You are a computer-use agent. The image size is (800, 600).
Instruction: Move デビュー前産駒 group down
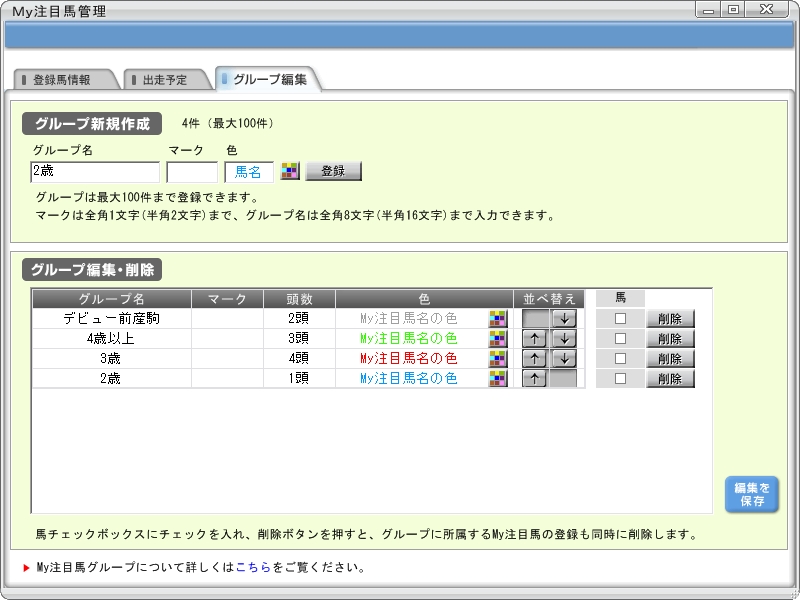point(564,318)
